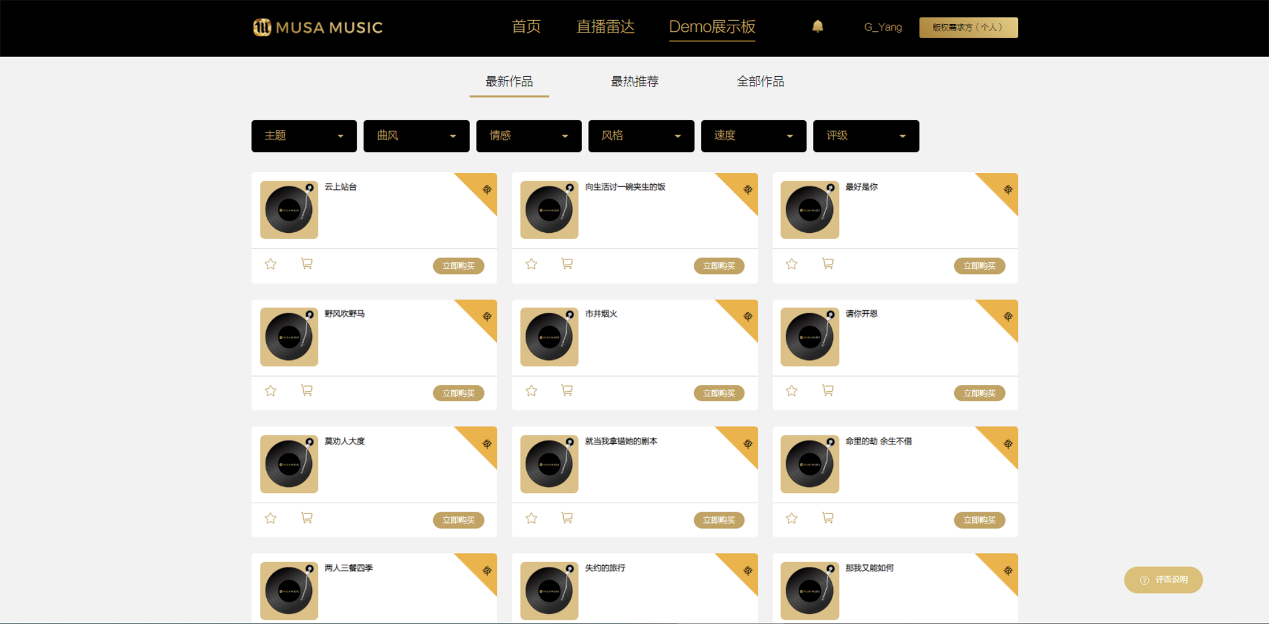This screenshot has width=1269, height=624.
Task: Click 立即购买 for 最好是你
Action: 979,266
